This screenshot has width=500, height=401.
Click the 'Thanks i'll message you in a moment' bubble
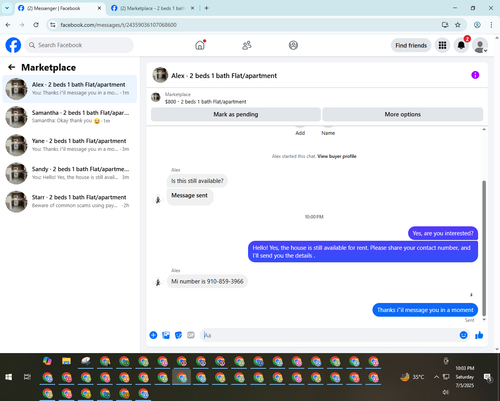pos(425,310)
